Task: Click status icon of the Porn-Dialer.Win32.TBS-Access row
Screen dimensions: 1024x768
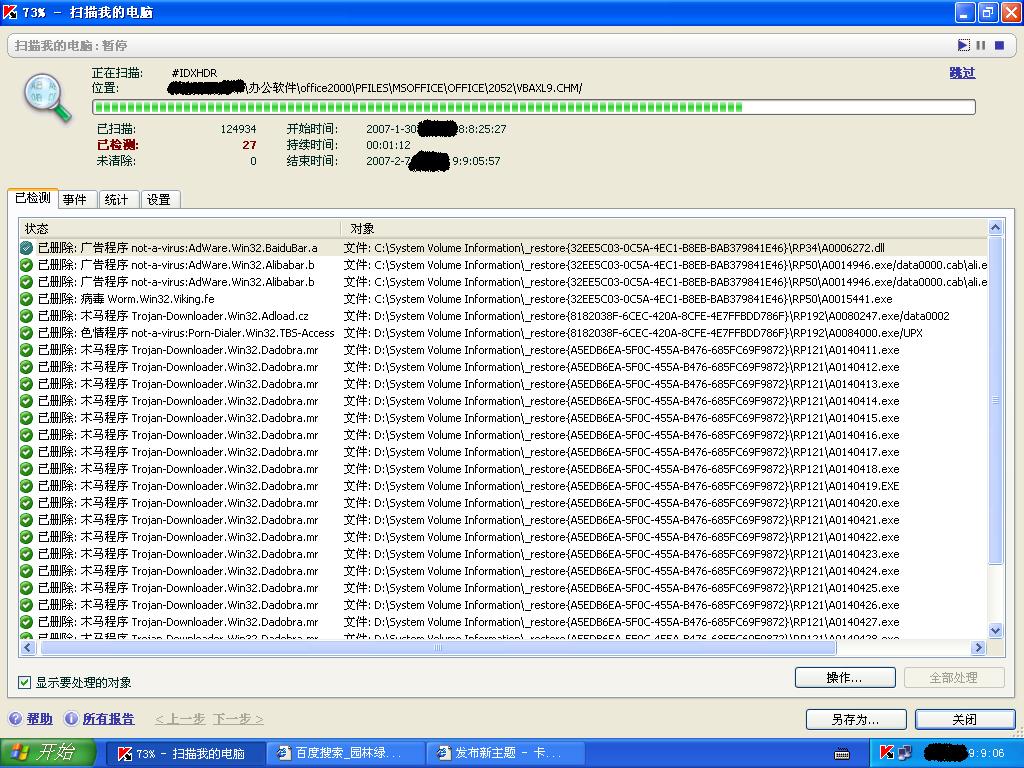Action: [26, 333]
